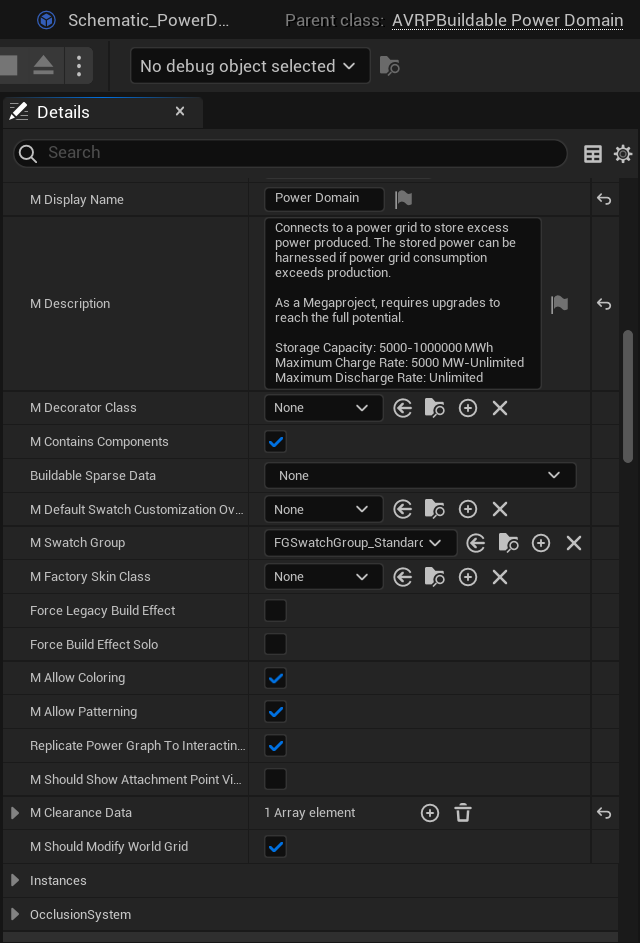Click localization flag beside M Description

[x=559, y=304]
